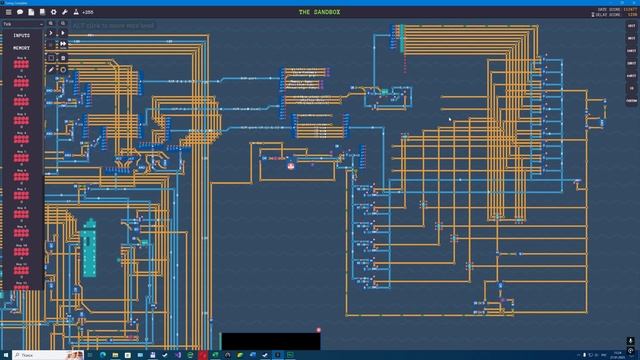Screen dimensions: 640x360
Task: Open the Windows Start menu
Action: [6, 355]
